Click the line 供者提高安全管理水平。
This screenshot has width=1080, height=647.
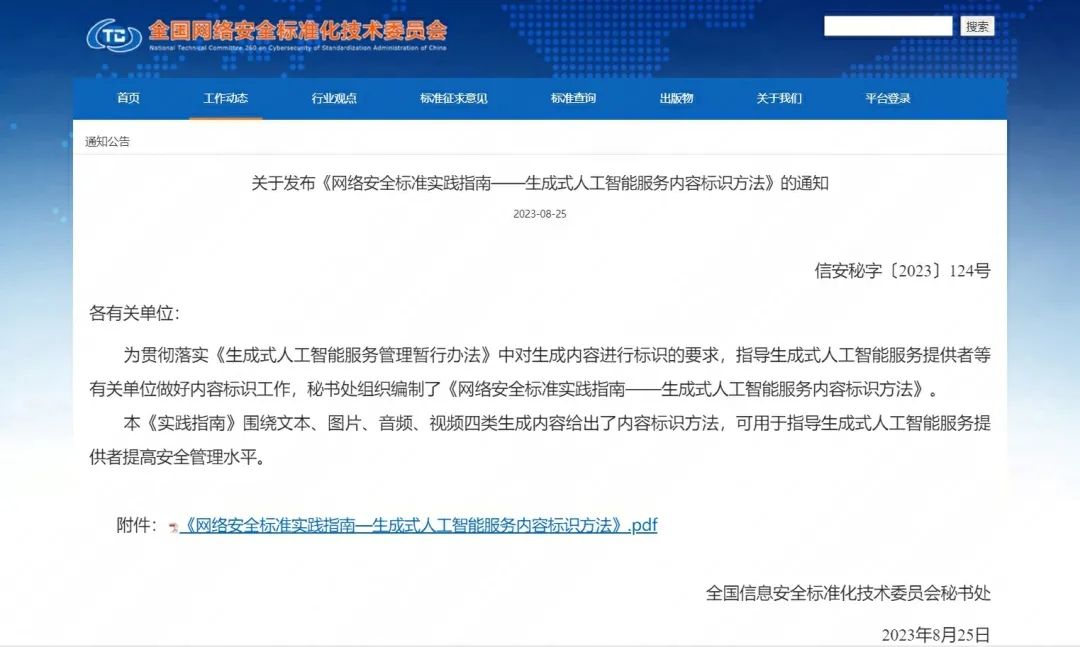click(178, 458)
